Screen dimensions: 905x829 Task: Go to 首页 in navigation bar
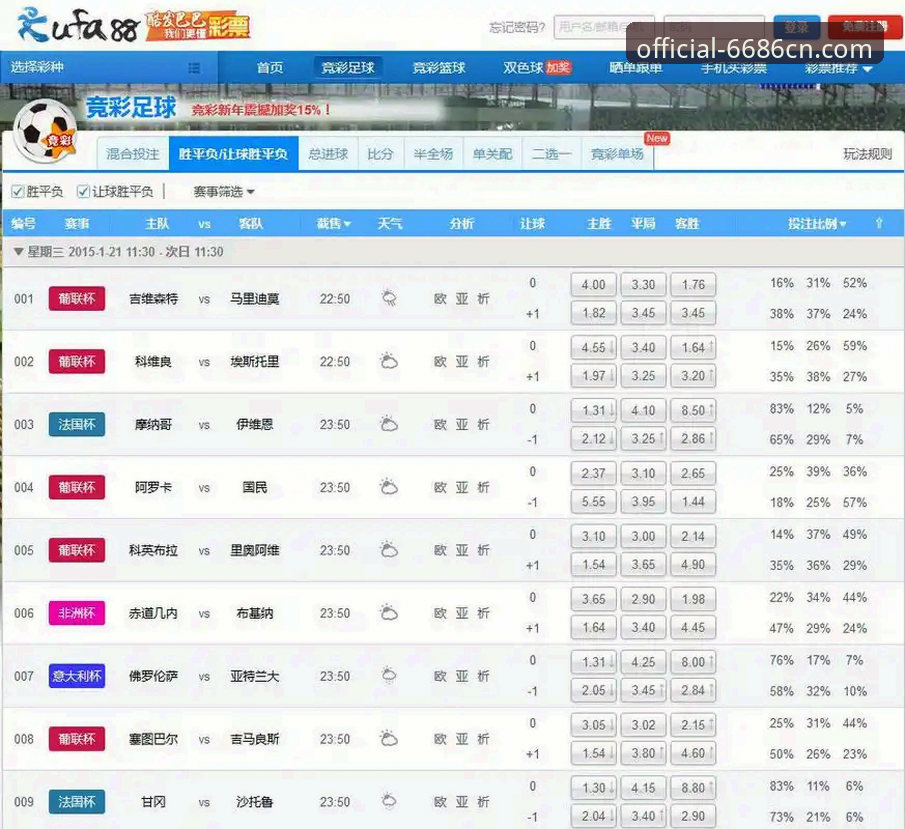[x=270, y=68]
